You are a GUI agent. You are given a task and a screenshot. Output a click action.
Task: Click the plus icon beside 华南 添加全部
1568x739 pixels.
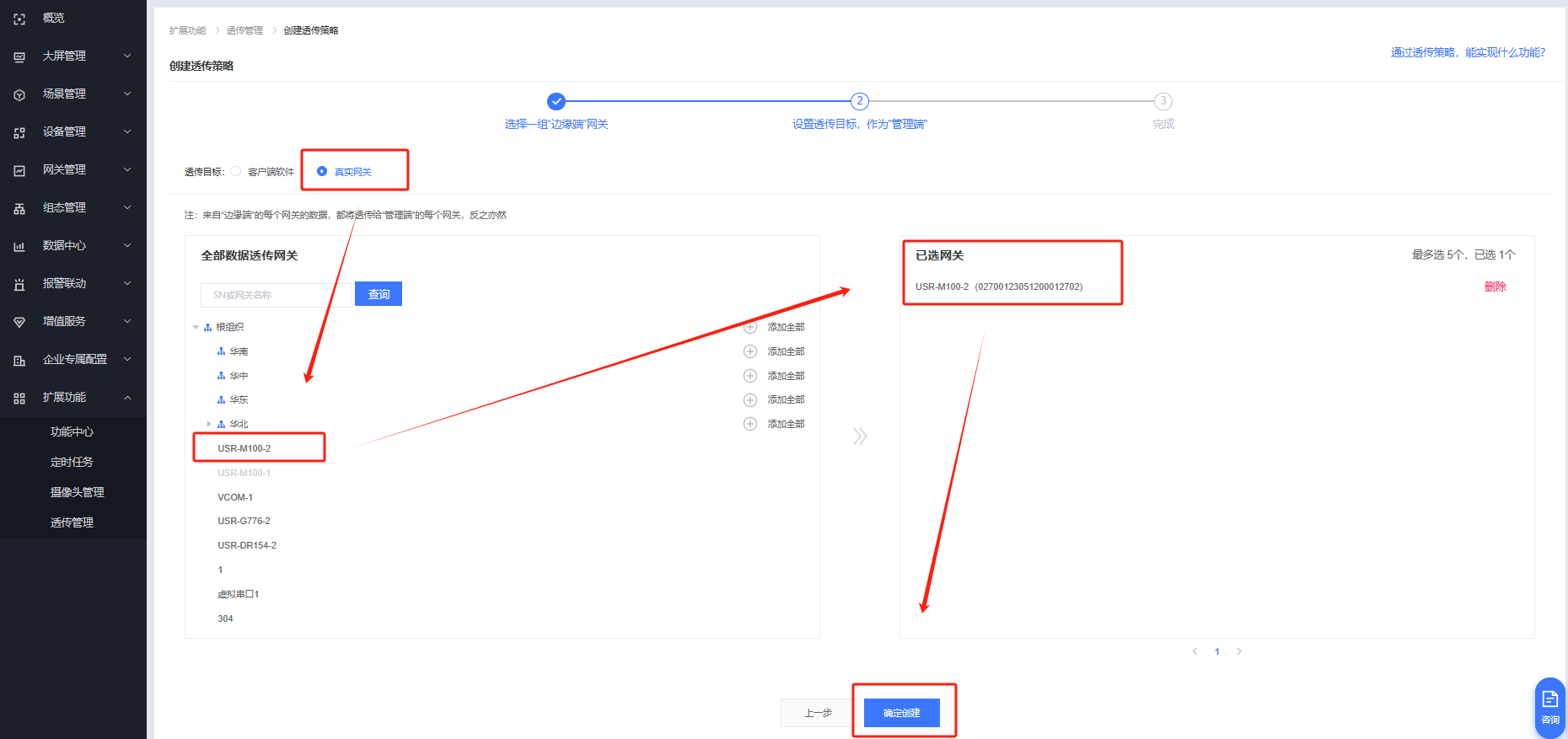(749, 351)
